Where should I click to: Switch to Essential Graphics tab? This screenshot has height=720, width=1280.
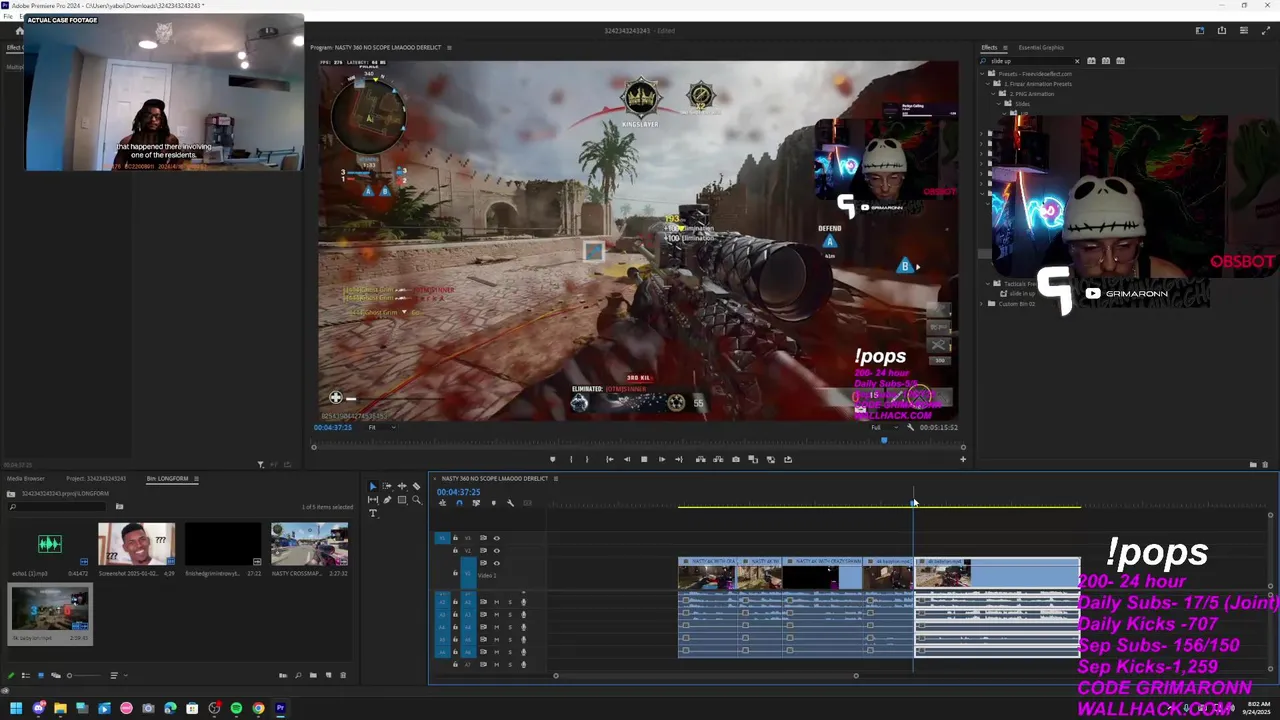coord(1041,47)
